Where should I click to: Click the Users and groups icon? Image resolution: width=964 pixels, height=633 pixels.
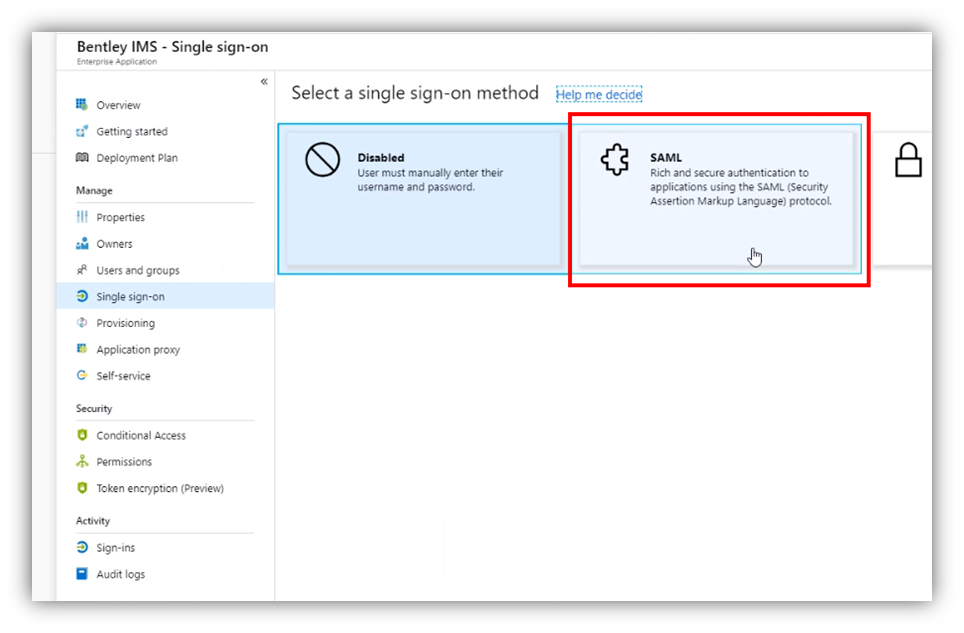[x=82, y=269]
